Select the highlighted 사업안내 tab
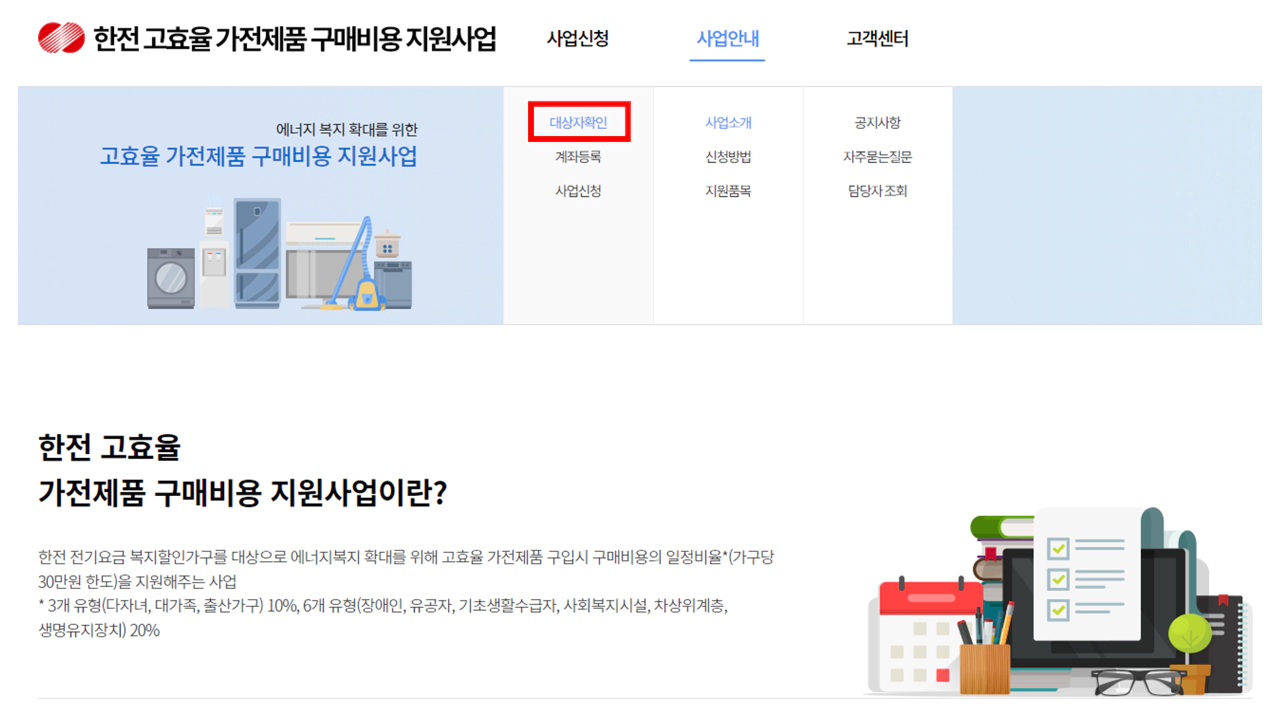1280x720 pixels. pos(727,38)
